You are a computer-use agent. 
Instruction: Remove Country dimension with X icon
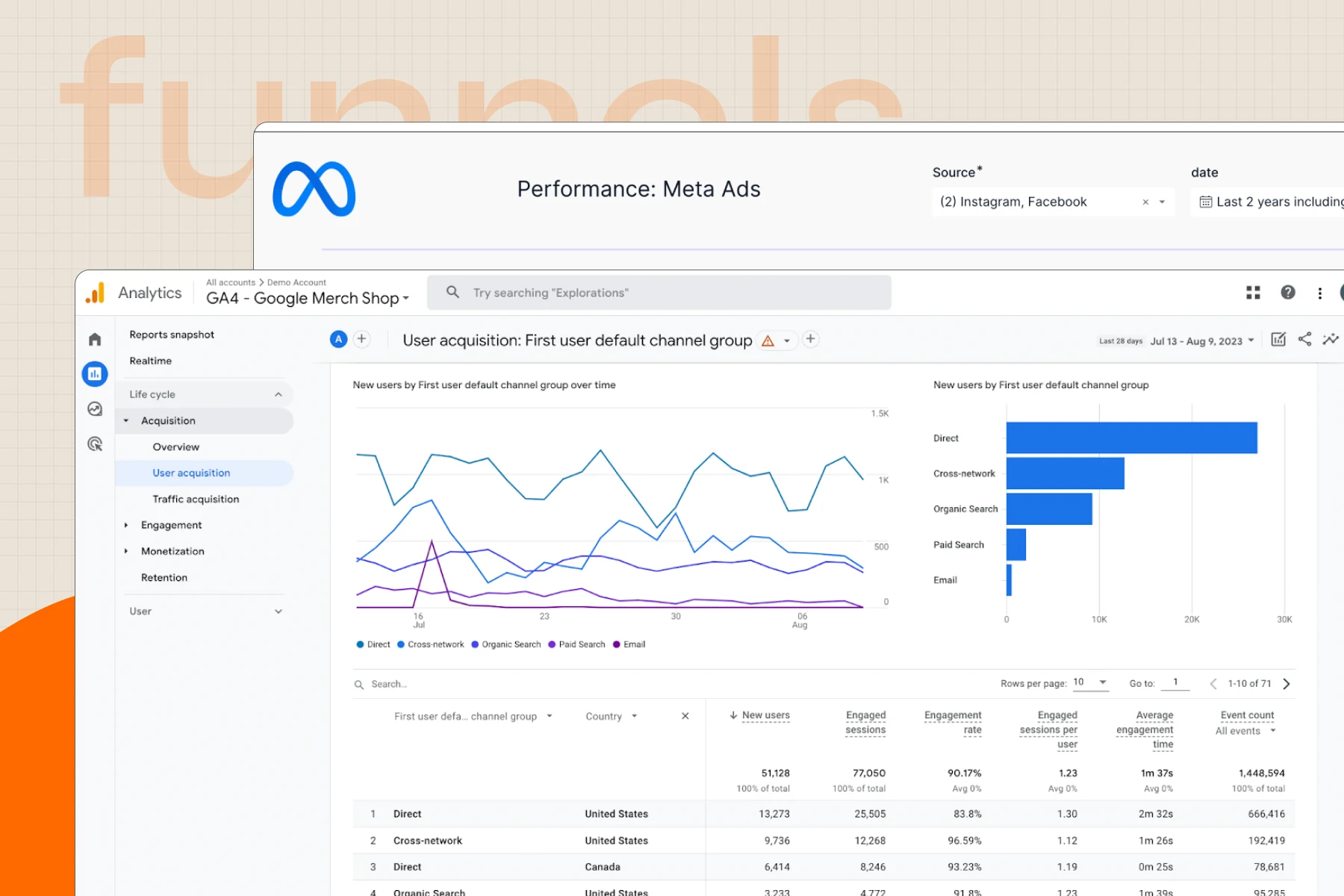685,716
